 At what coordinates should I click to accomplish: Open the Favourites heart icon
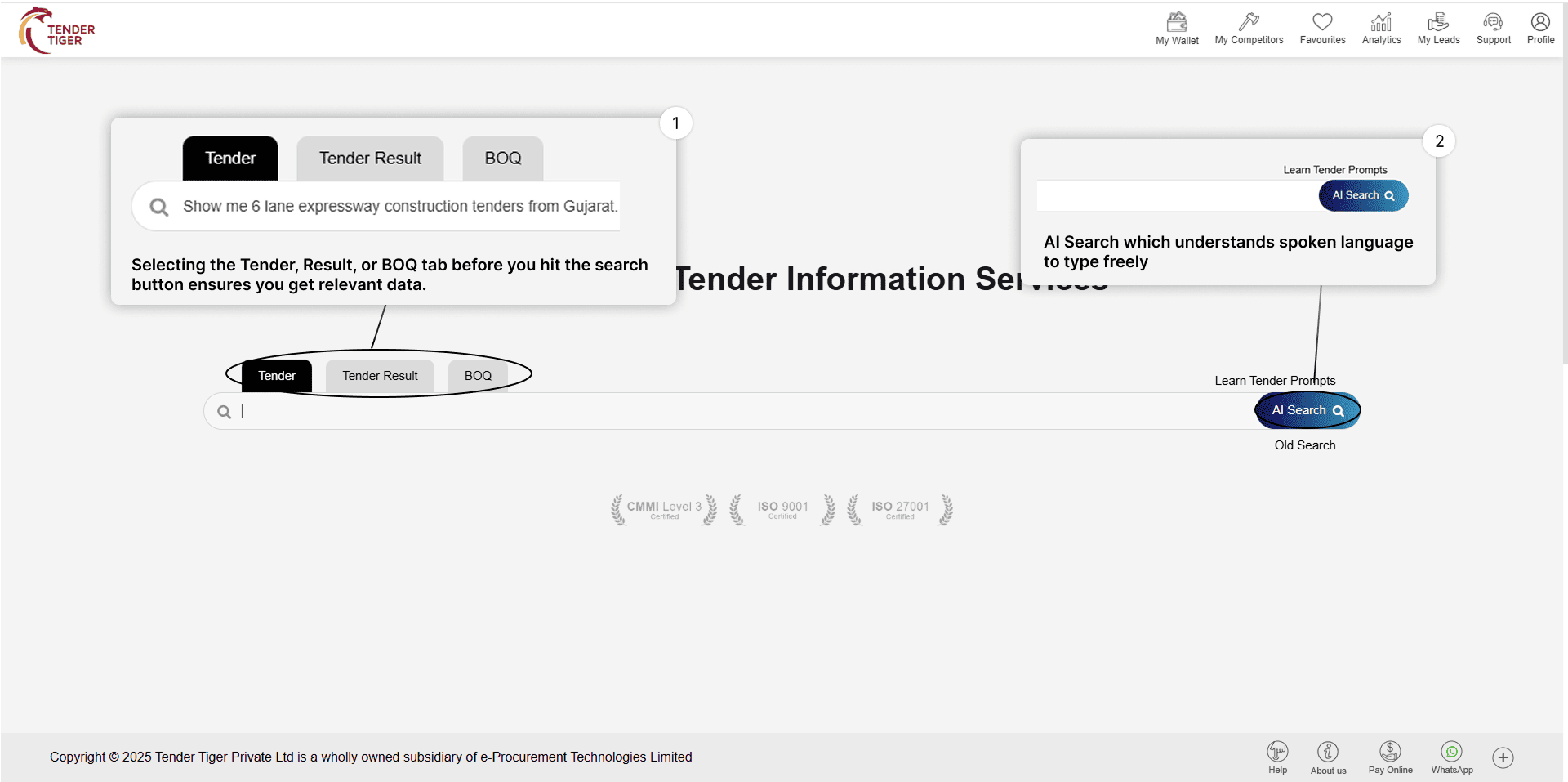coord(1322,29)
